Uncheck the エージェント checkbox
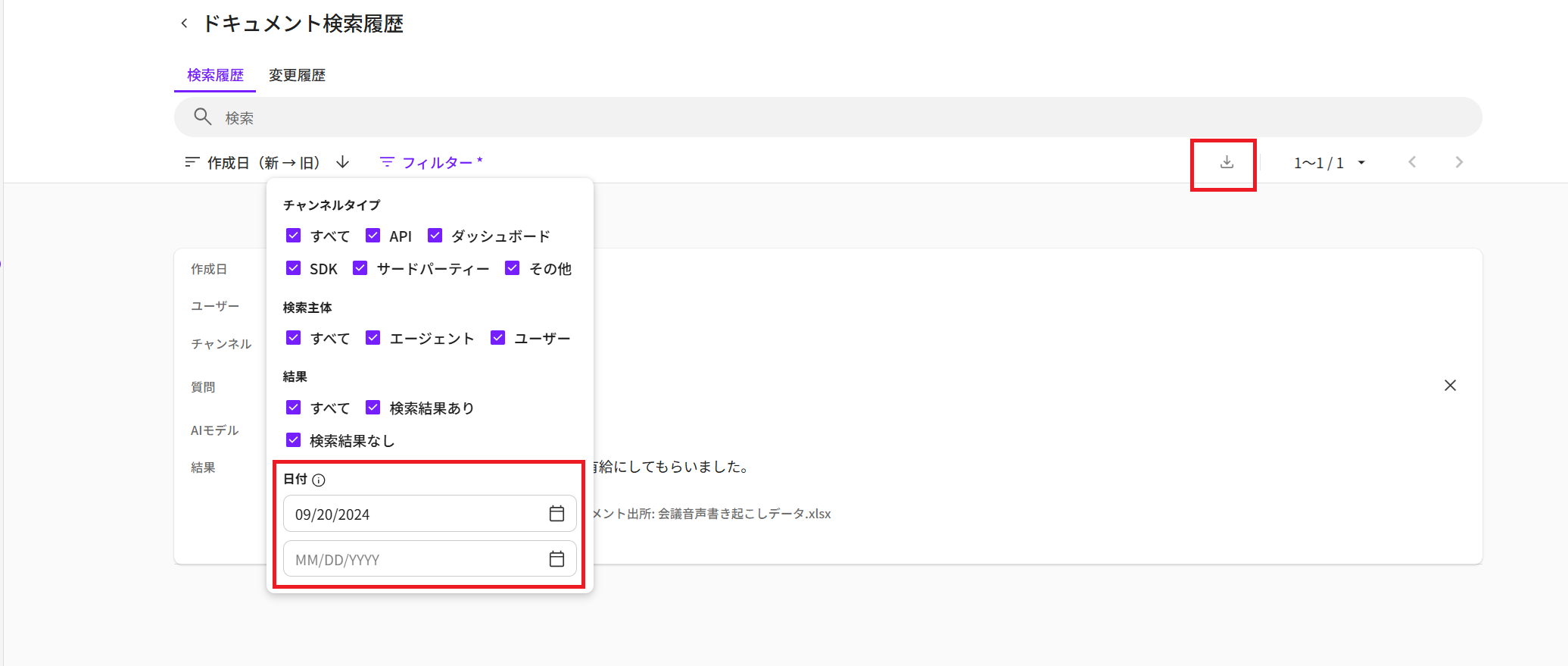1568x666 pixels. (x=373, y=338)
